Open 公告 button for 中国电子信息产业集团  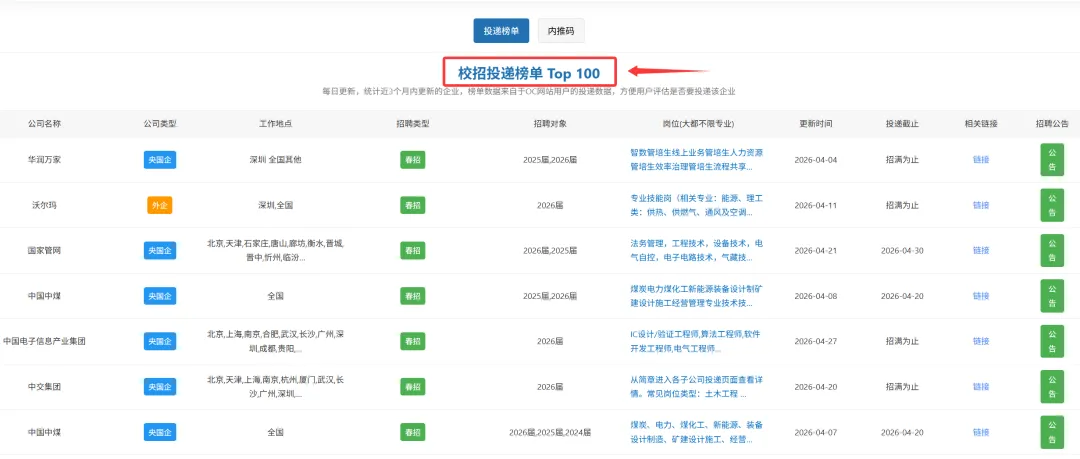click(1052, 341)
